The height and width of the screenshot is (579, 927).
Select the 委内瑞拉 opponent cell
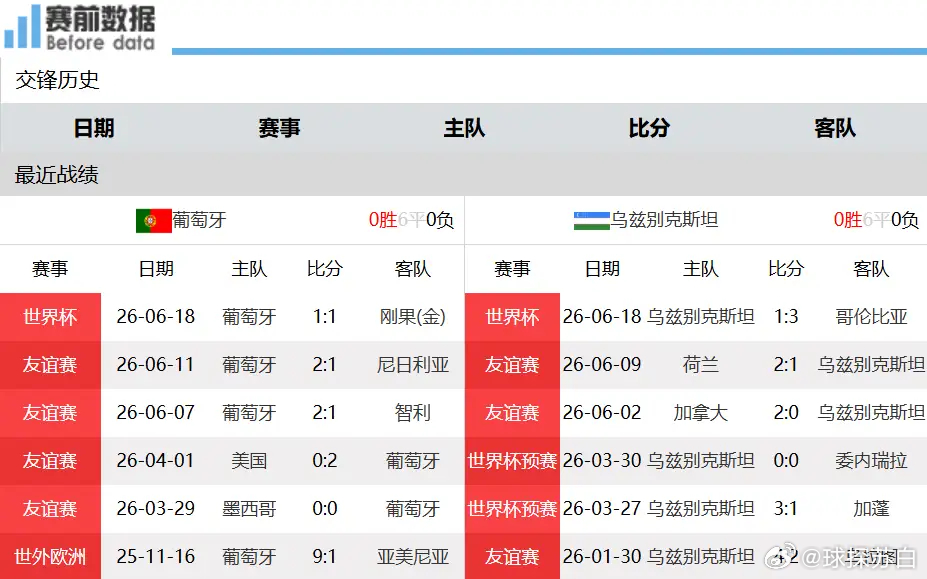click(871, 461)
